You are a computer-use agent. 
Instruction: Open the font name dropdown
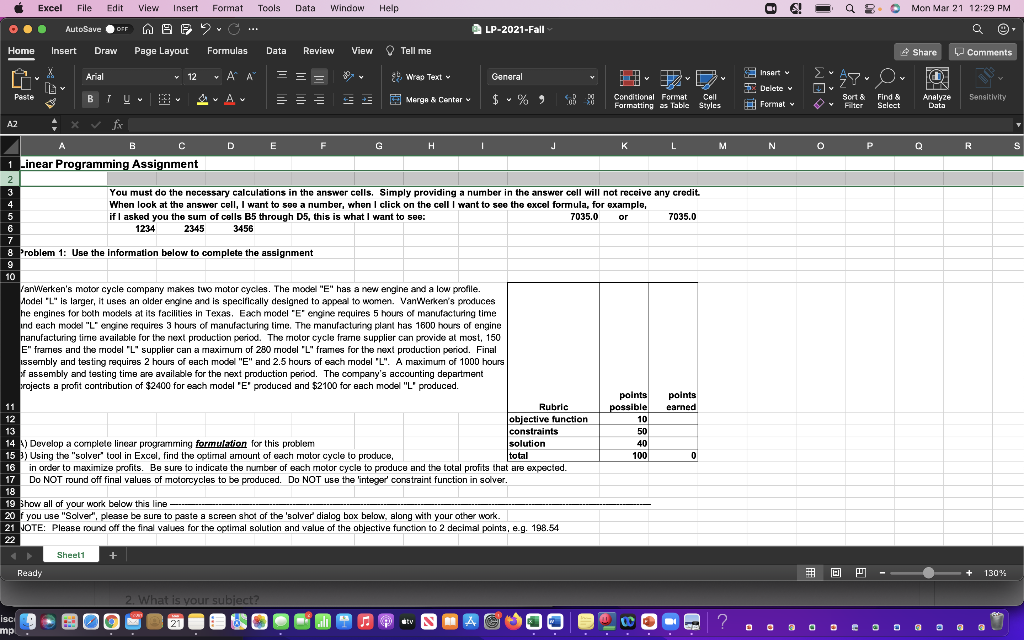178,78
